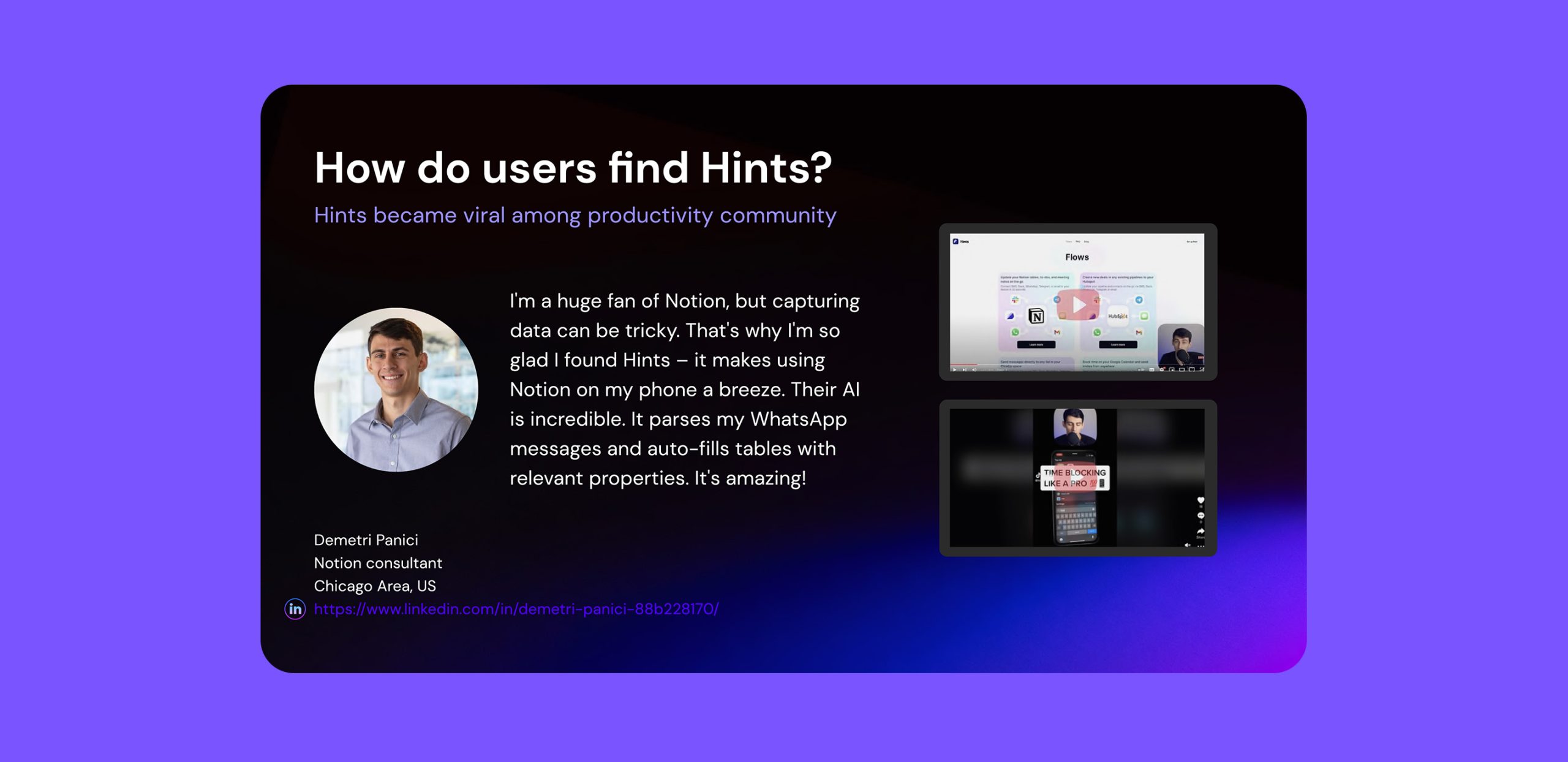Click the Slack icon in the Notion flow card

point(1016,300)
